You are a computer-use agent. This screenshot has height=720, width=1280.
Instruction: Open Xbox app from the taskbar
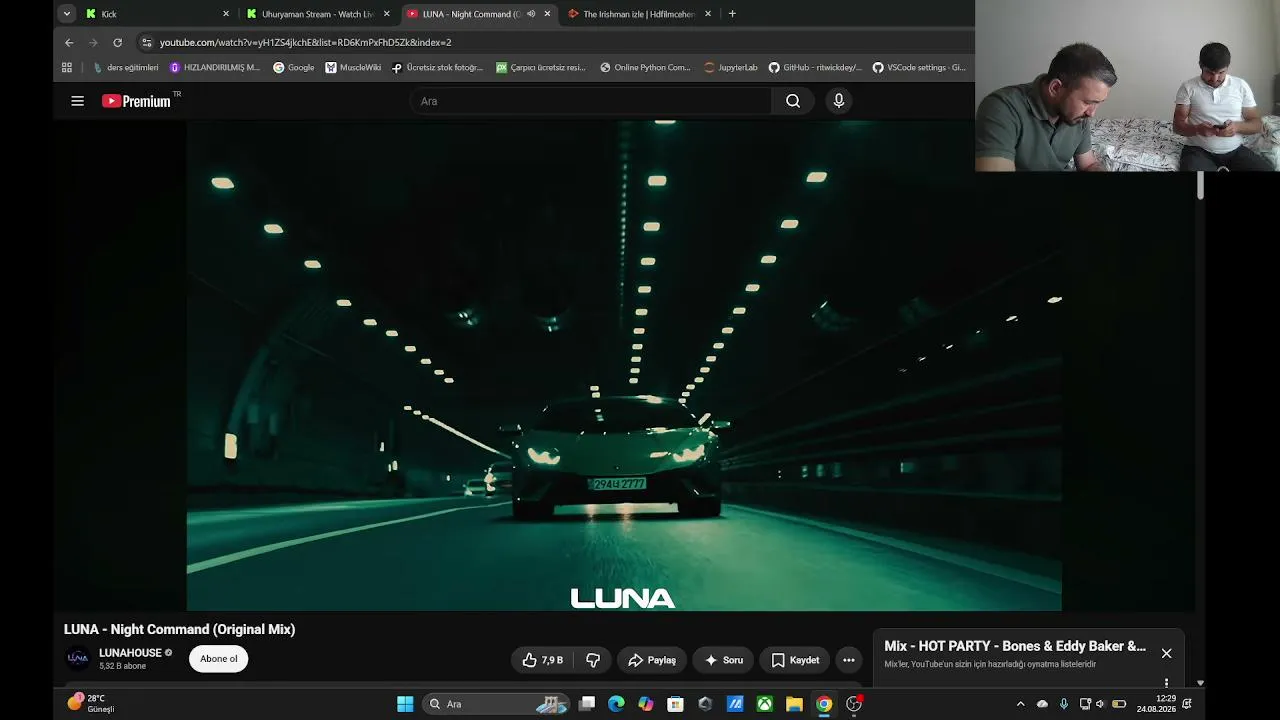pyautogui.click(x=764, y=704)
